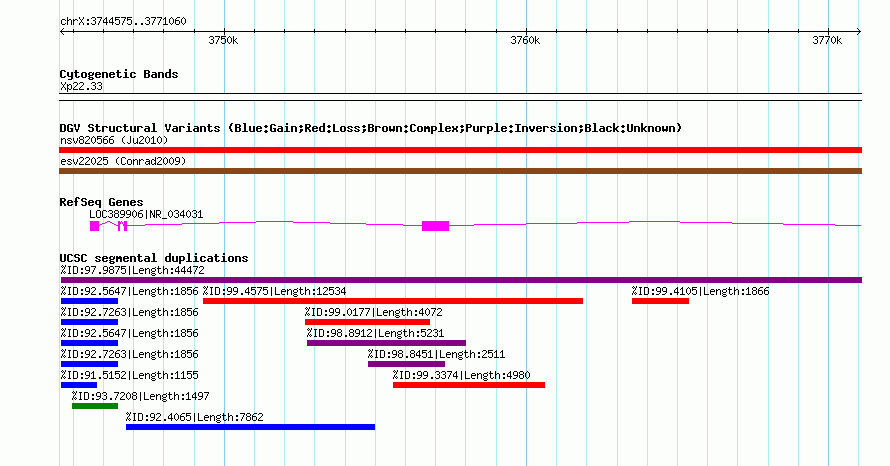
Task: Select the Cytogenetic Bands track title
Action: (119, 74)
